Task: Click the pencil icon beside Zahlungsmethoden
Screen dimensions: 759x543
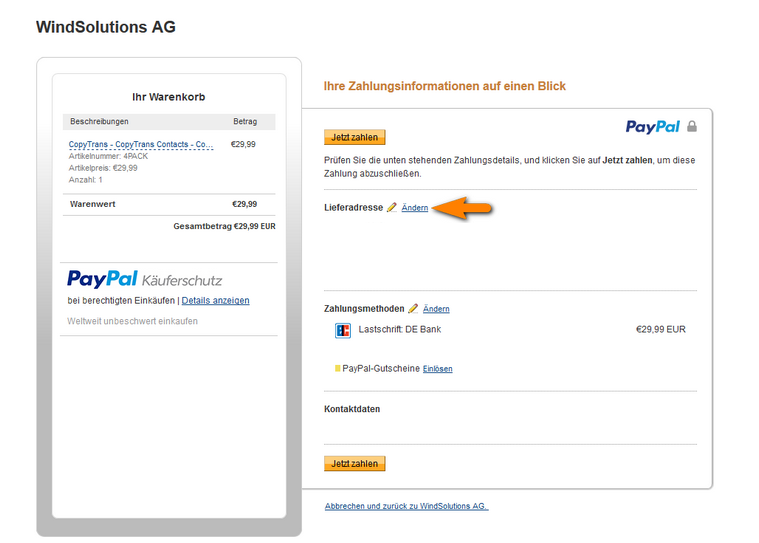Action: point(413,308)
